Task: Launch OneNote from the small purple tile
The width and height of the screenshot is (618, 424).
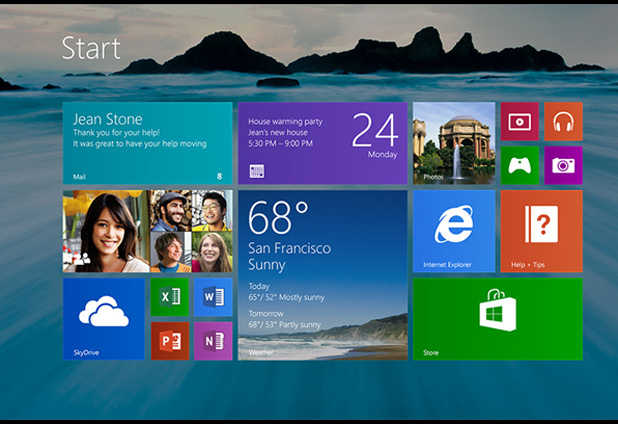Action: tap(212, 340)
